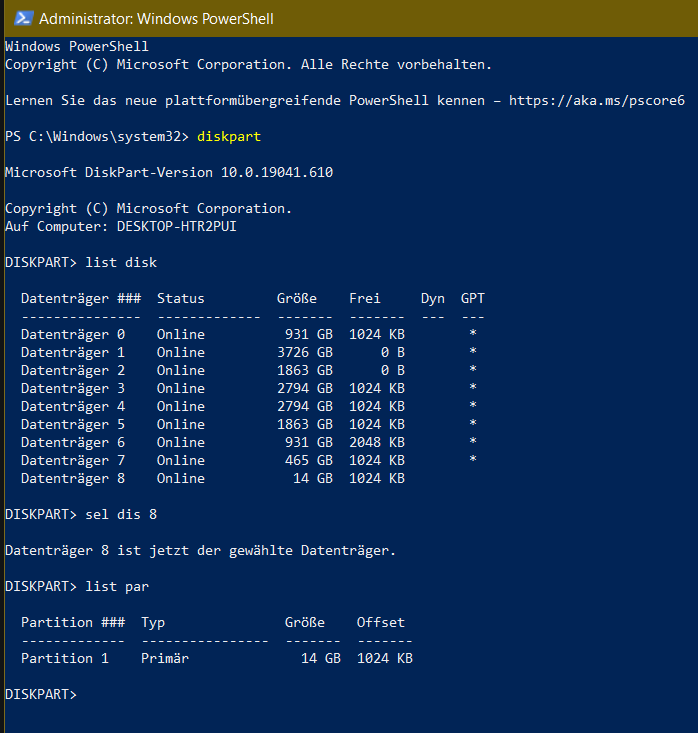Click the '1024 KB' offset of Partition 1
The height and width of the screenshot is (733, 698).
385,658
